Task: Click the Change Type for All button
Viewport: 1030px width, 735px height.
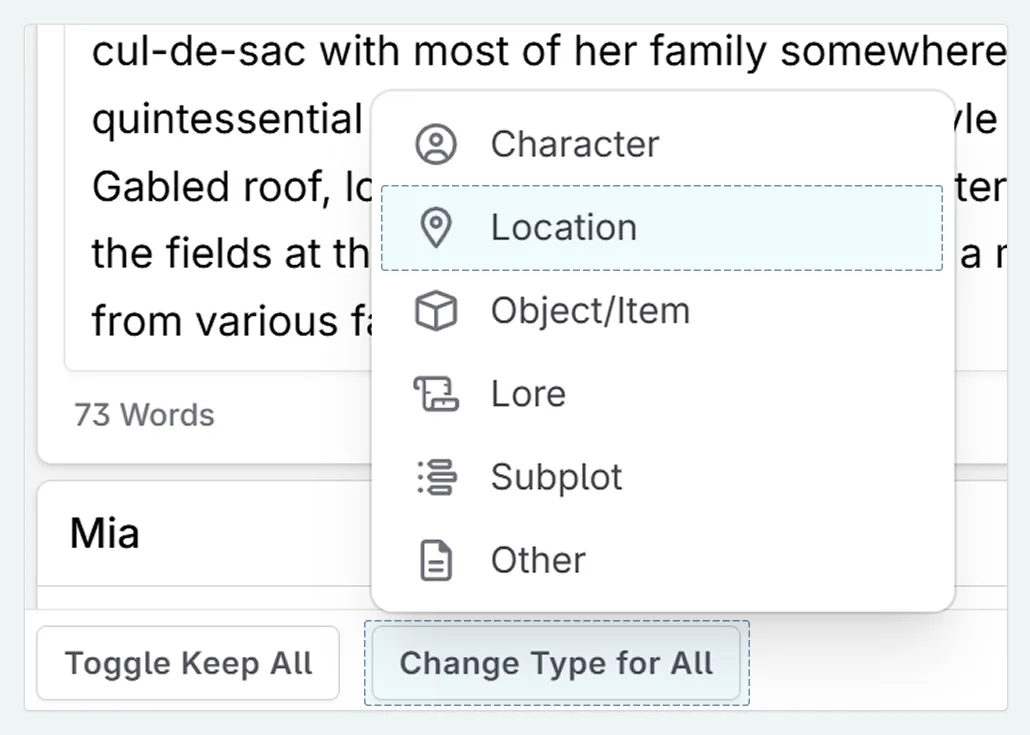Action: (557, 662)
